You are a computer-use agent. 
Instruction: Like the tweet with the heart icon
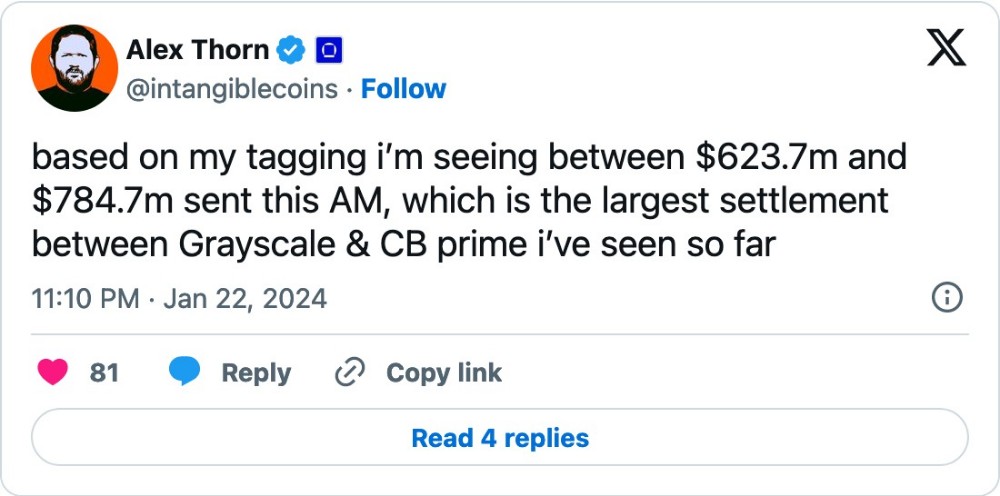pyautogui.click(x=53, y=373)
